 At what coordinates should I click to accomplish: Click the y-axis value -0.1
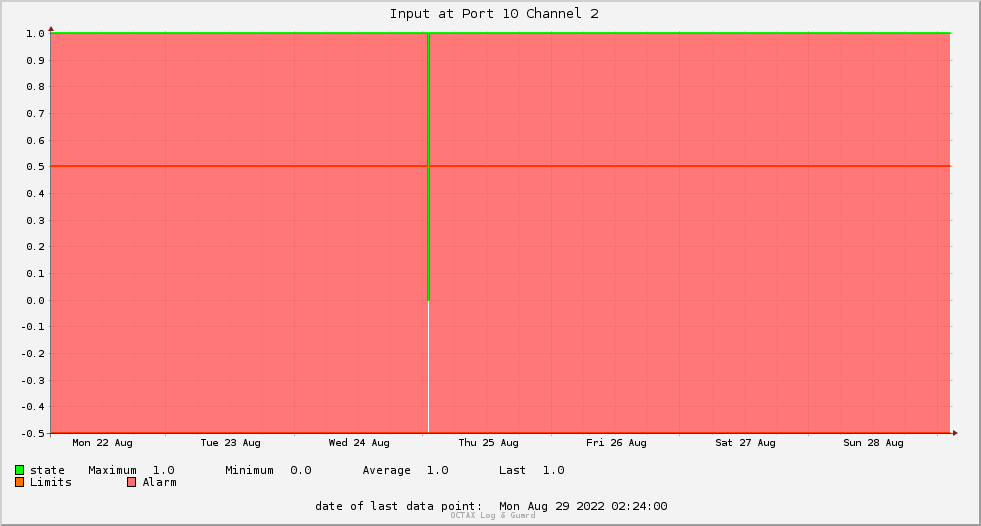coord(33,326)
